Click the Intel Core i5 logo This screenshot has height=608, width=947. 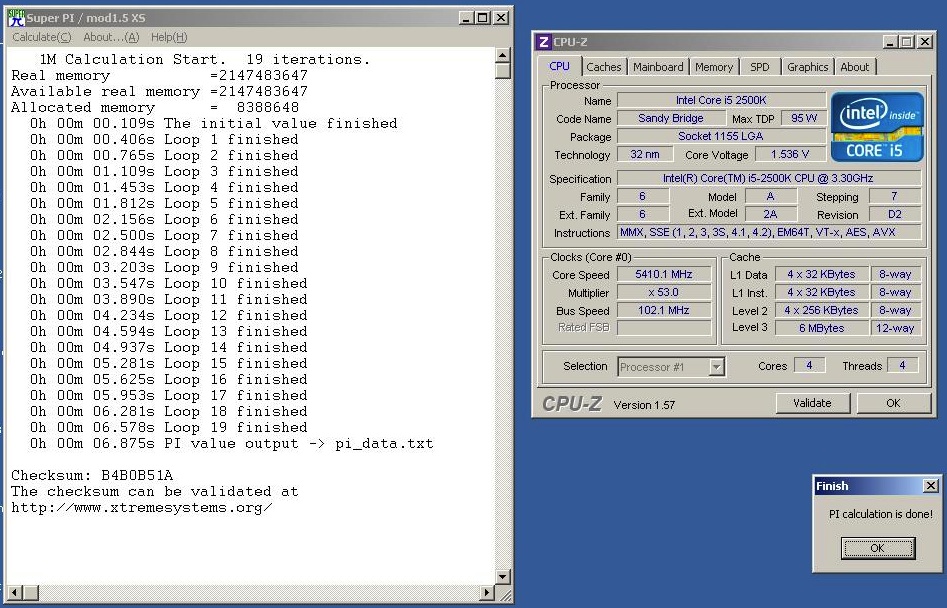878,127
